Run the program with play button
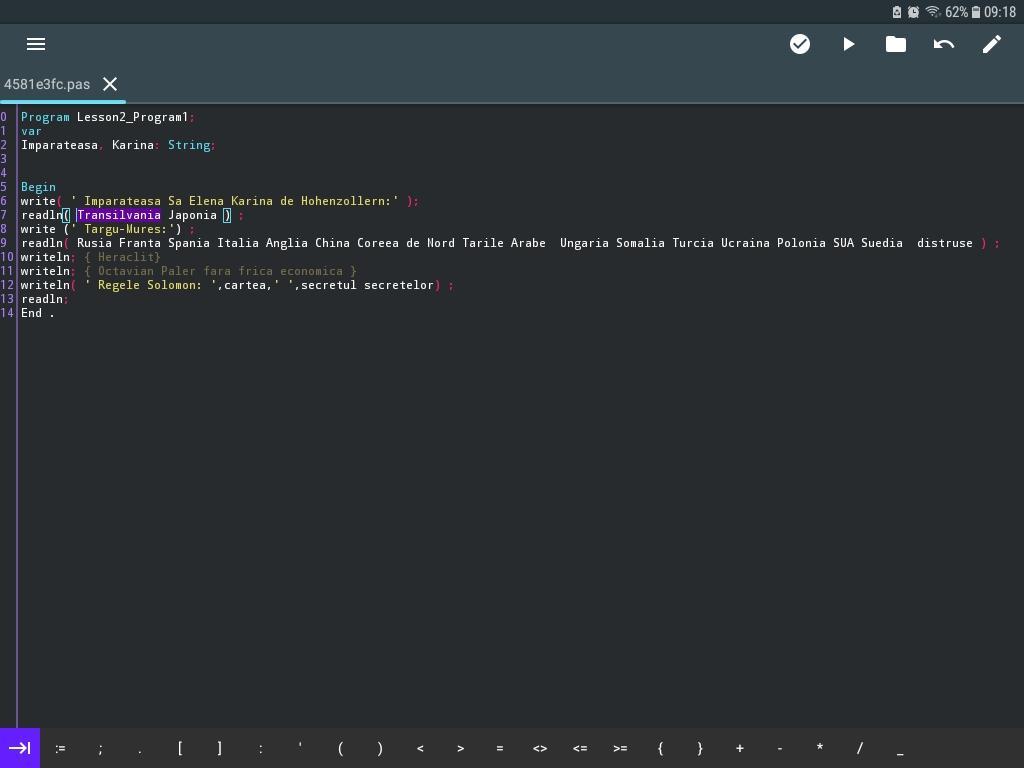 [848, 44]
